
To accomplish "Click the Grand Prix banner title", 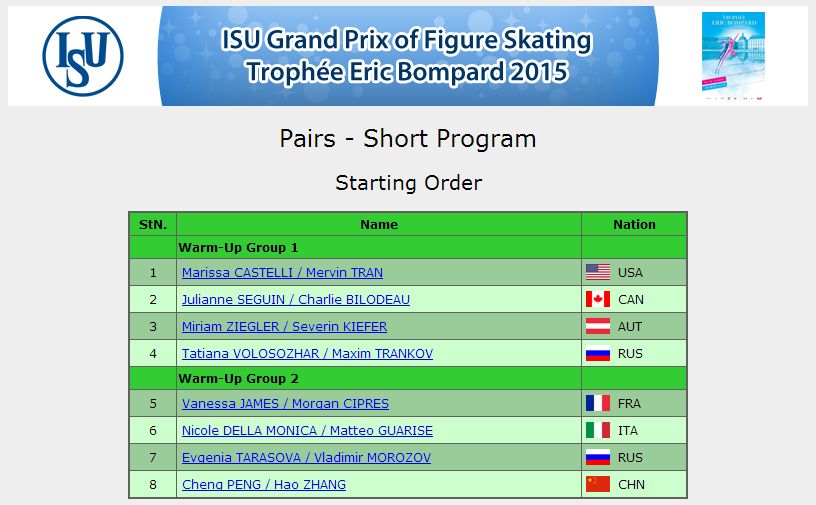I will (x=406, y=56).
